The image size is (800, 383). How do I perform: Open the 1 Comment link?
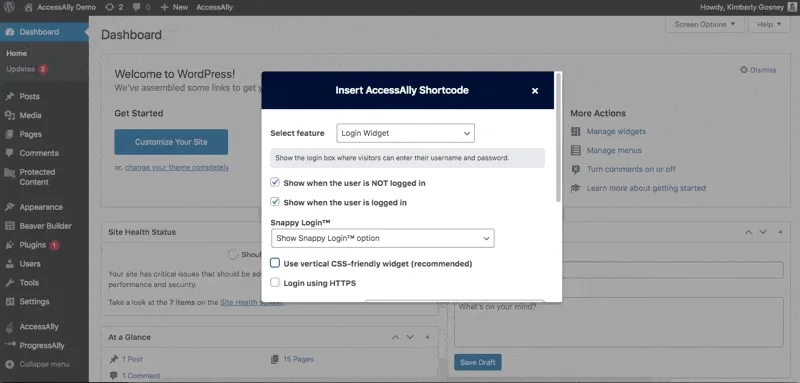[141, 376]
